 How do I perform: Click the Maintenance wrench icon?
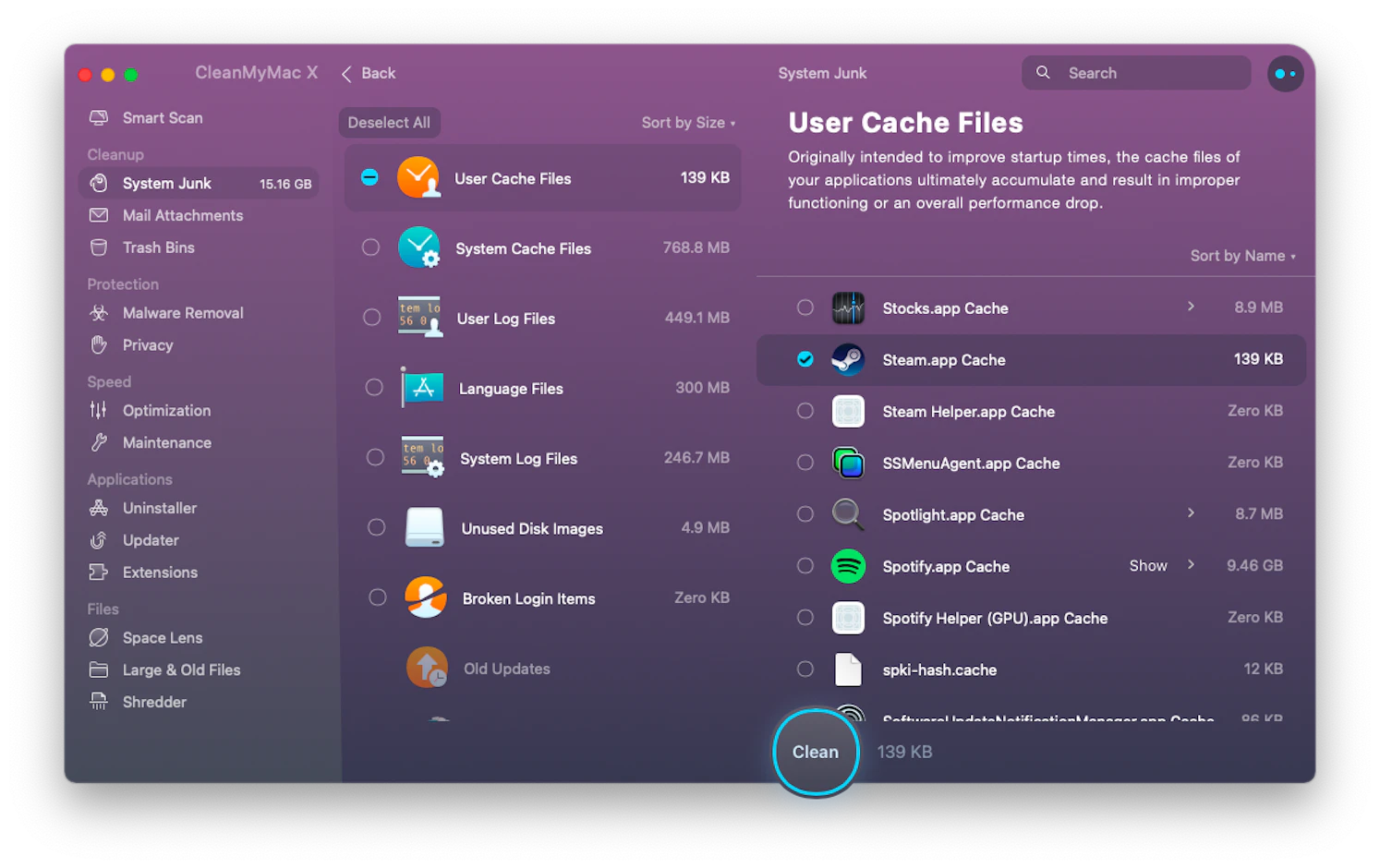coord(99,443)
